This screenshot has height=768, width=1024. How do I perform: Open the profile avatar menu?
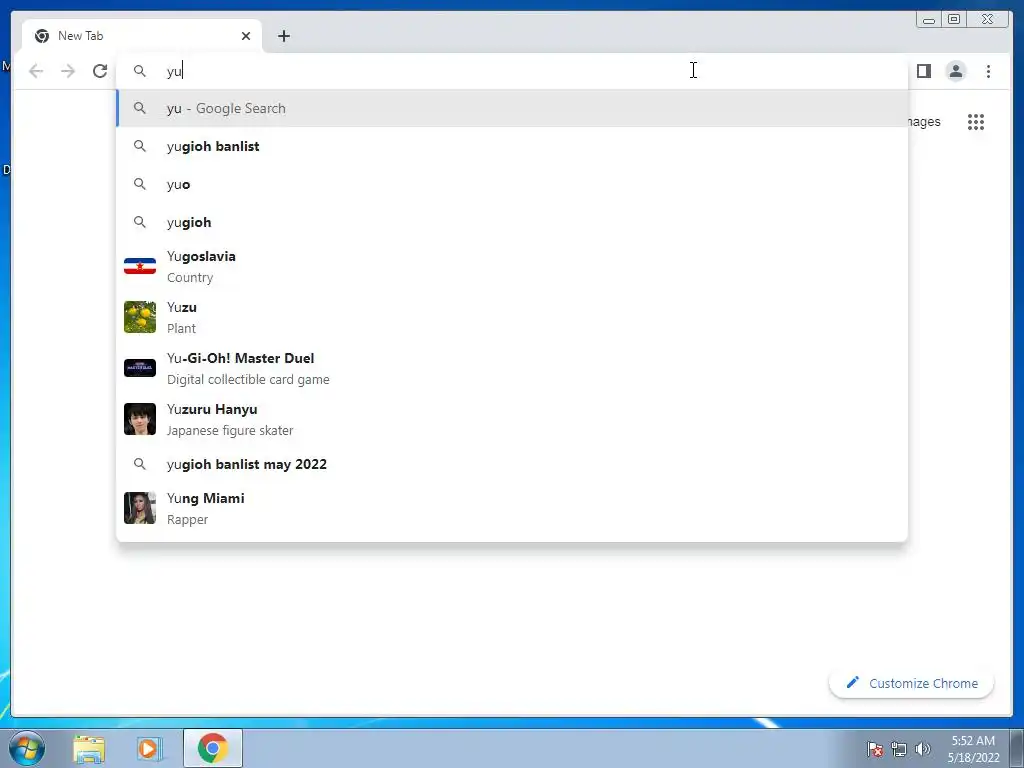[955, 71]
